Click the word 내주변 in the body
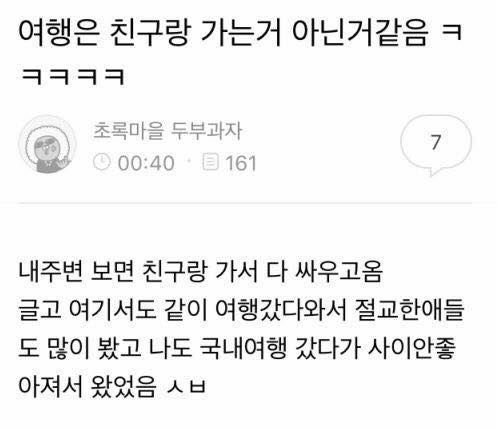This screenshot has height=429, width=497. 50,272
